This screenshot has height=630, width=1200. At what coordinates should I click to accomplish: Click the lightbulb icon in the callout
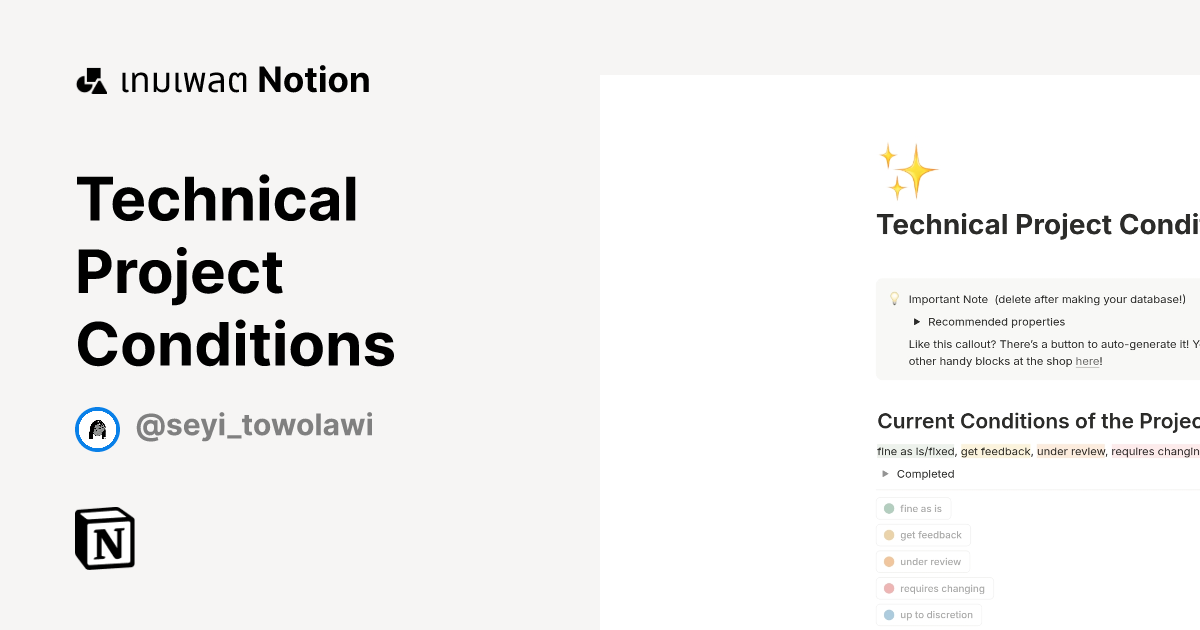(894, 297)
